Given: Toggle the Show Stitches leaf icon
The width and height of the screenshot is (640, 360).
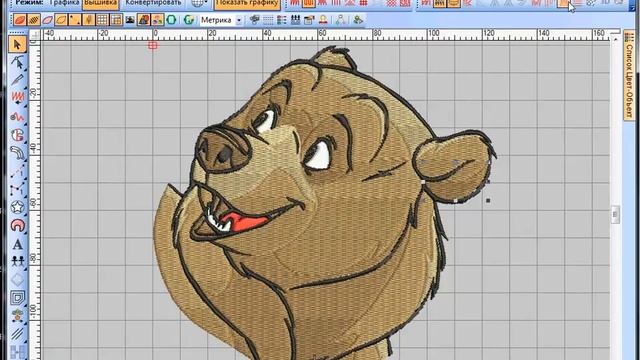Looking at the screenshot, I should [x=20, y=20].
